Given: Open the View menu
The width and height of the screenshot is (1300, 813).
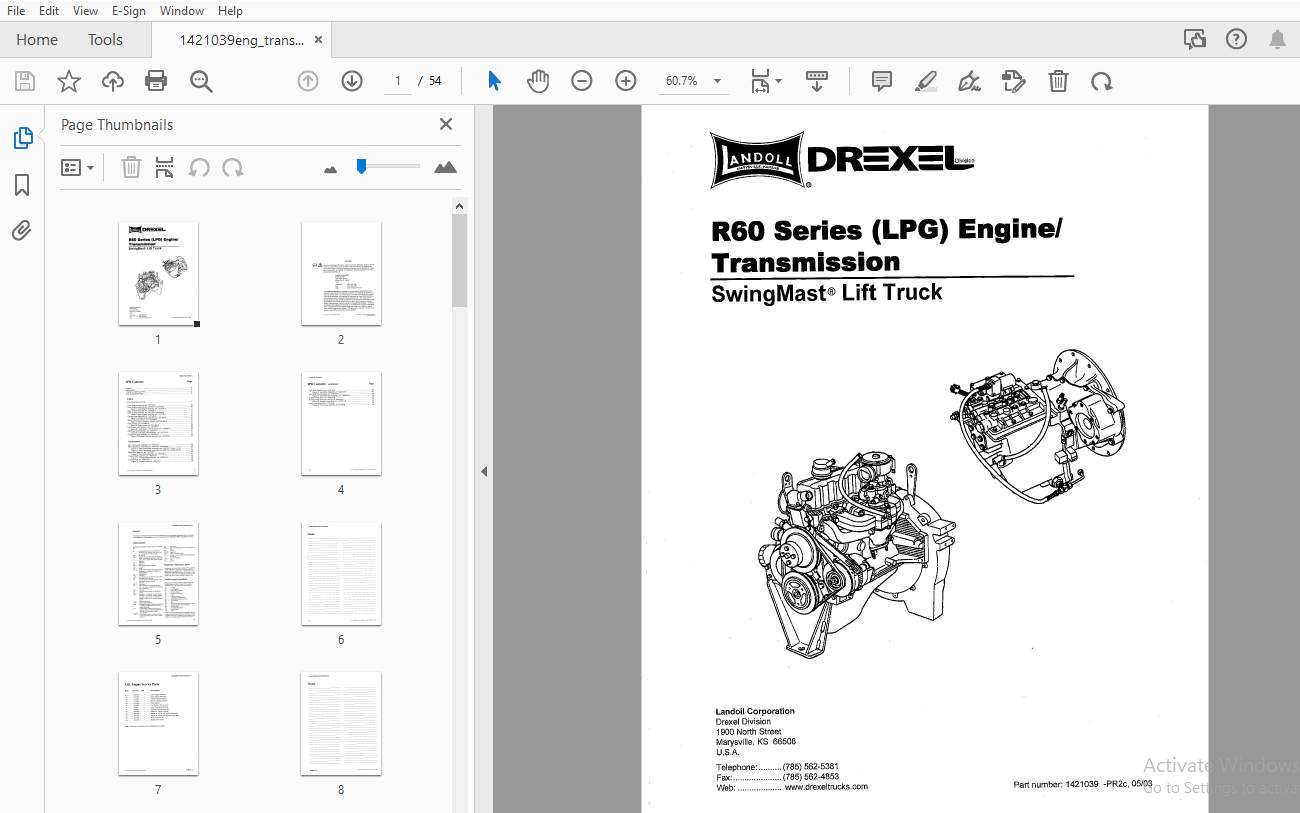Looking at the screenshot, I should click(x=86, y=10).
